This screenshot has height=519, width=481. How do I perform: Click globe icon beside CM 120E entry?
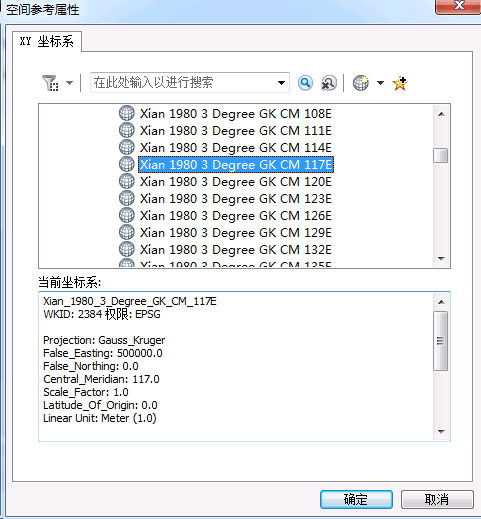127,181
